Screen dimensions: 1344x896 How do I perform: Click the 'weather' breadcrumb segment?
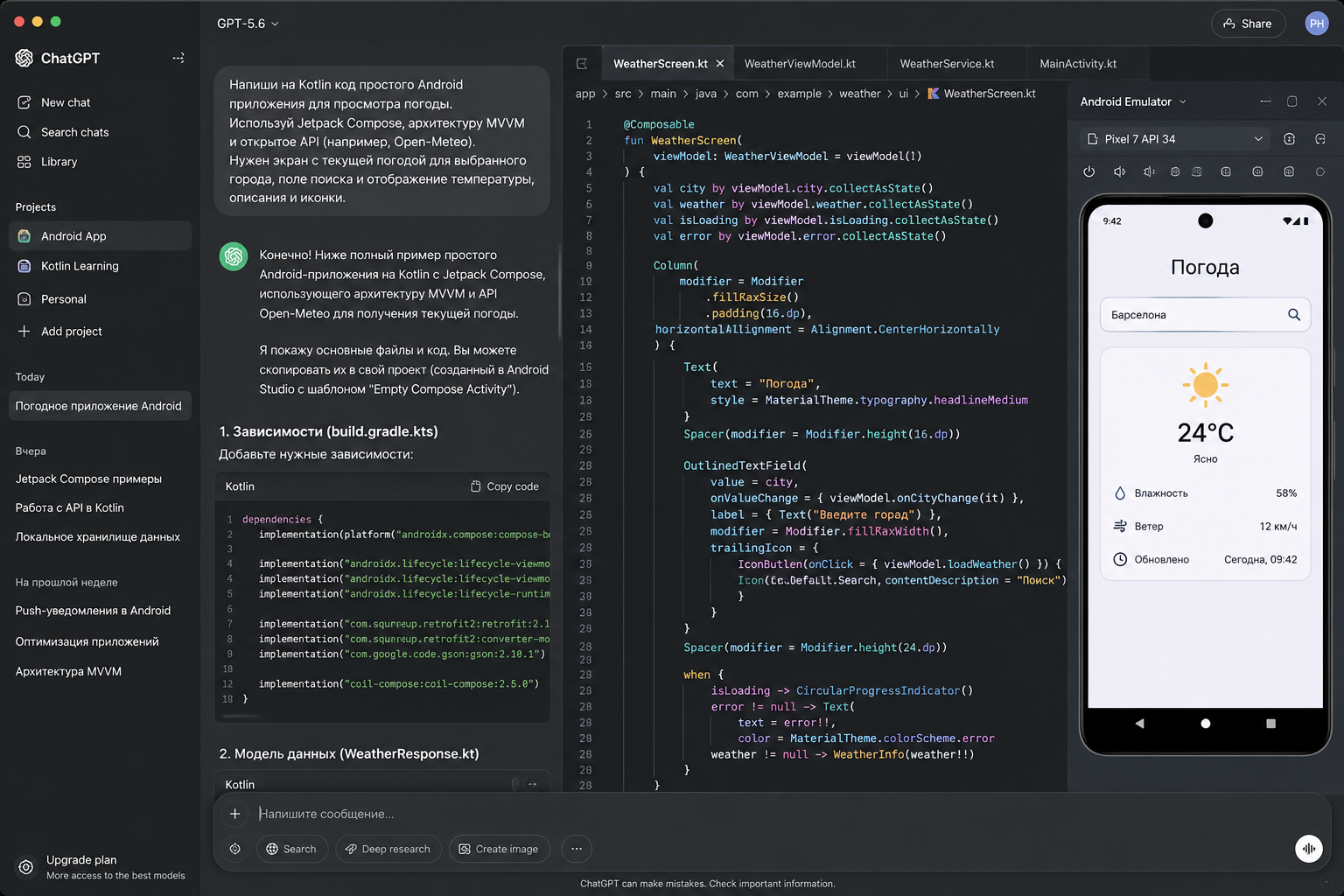pyautogui.click(x=860, y=94)
